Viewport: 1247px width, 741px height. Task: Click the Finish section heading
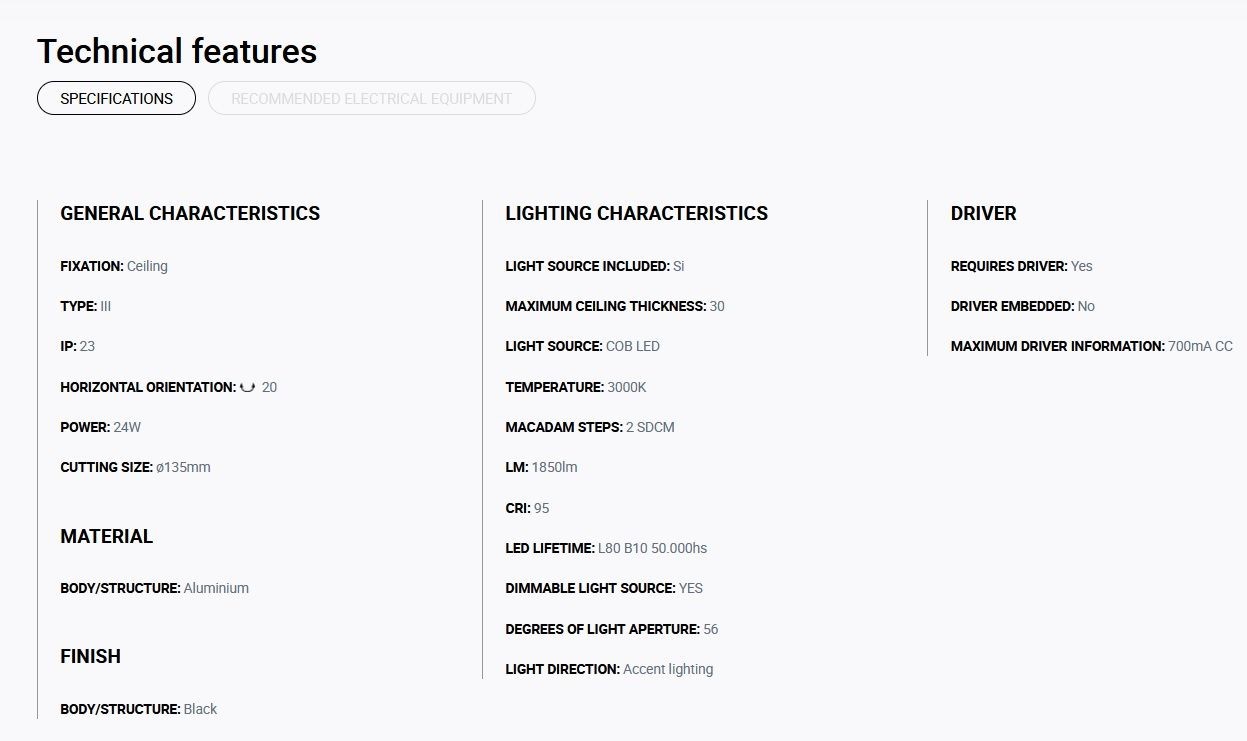(x=90, y=656)
